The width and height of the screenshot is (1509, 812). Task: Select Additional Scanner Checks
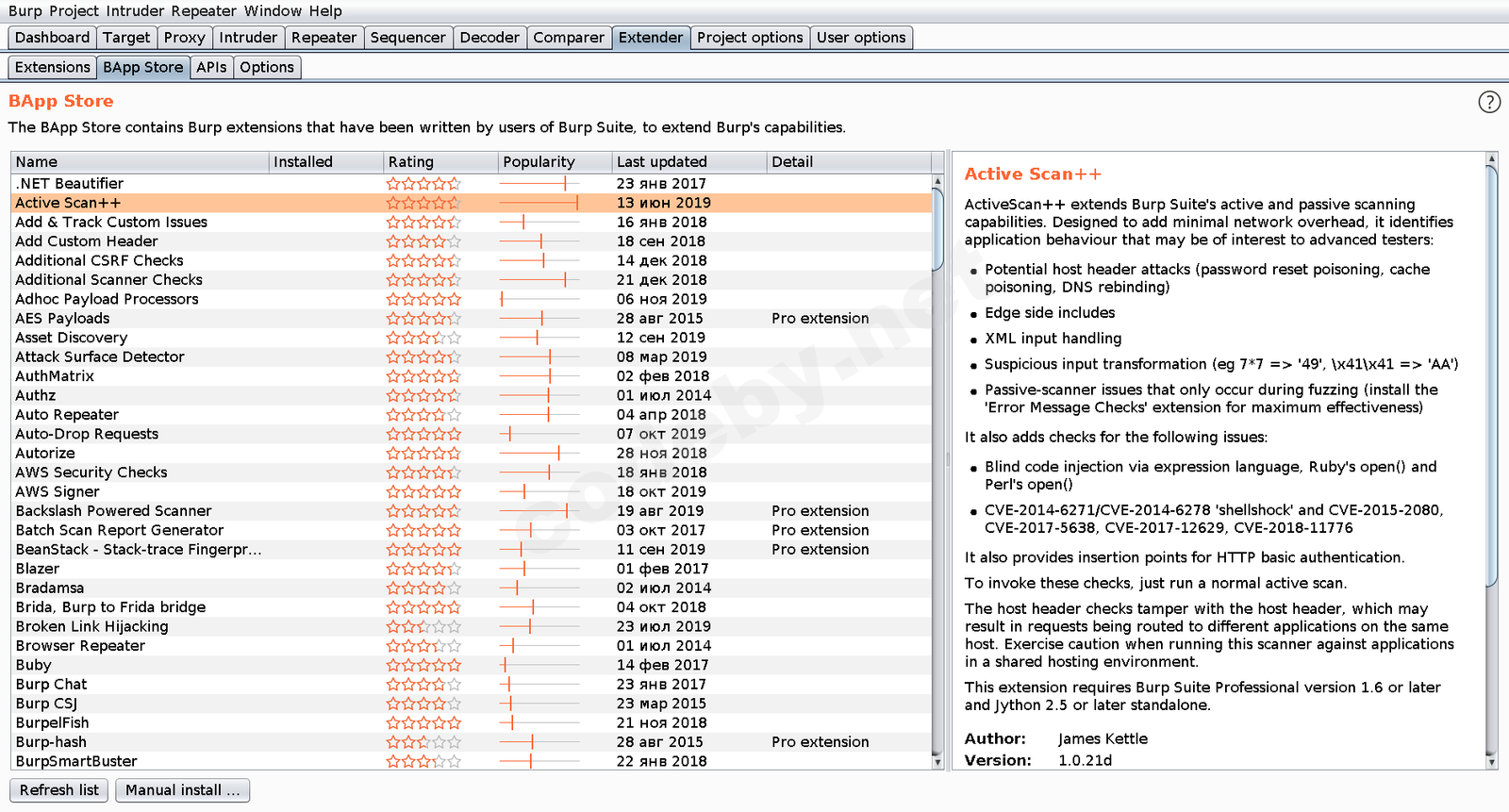click(472, 280)
